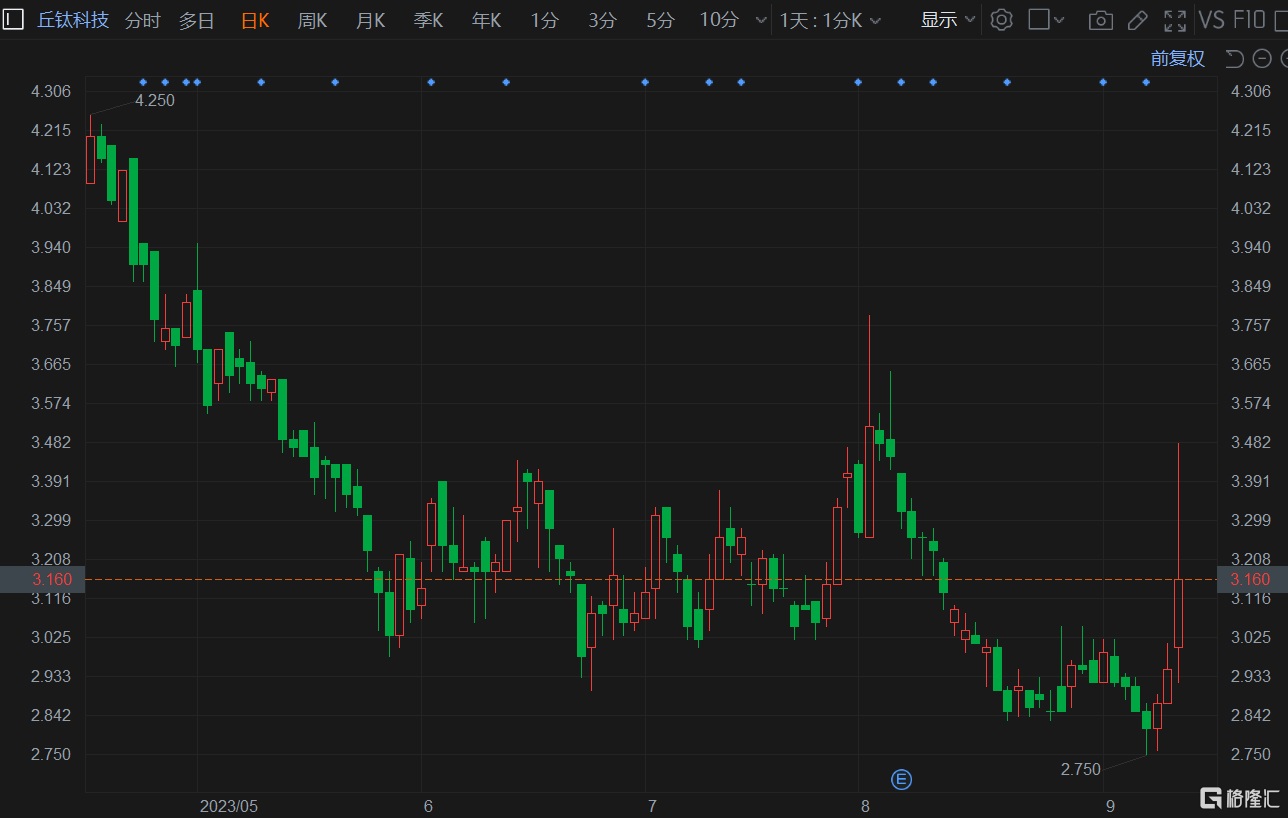Viewport: 1288px width, 818px height.
Task: Open F10 company information
Action: coord(1249,20)
